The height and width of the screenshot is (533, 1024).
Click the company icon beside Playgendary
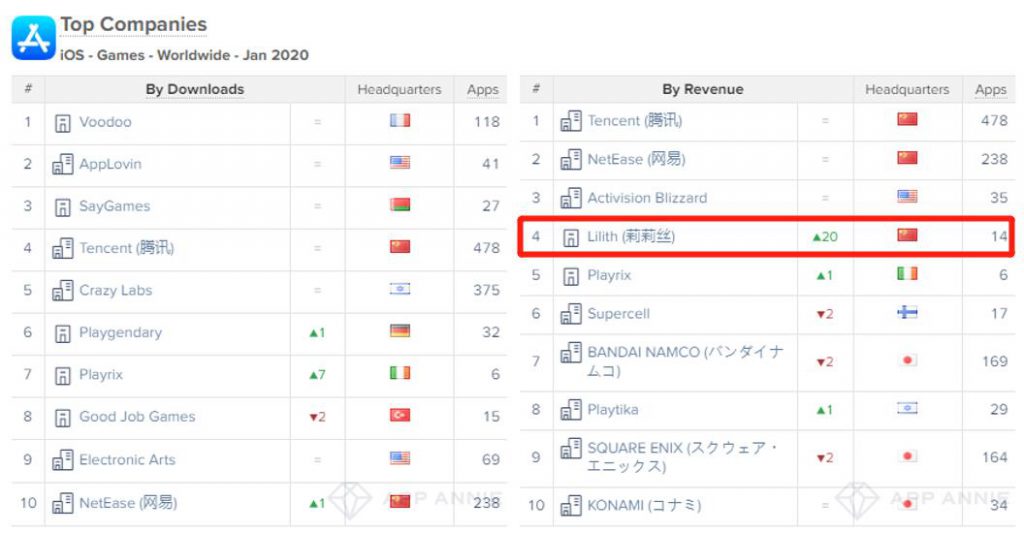tap(63, 333)
